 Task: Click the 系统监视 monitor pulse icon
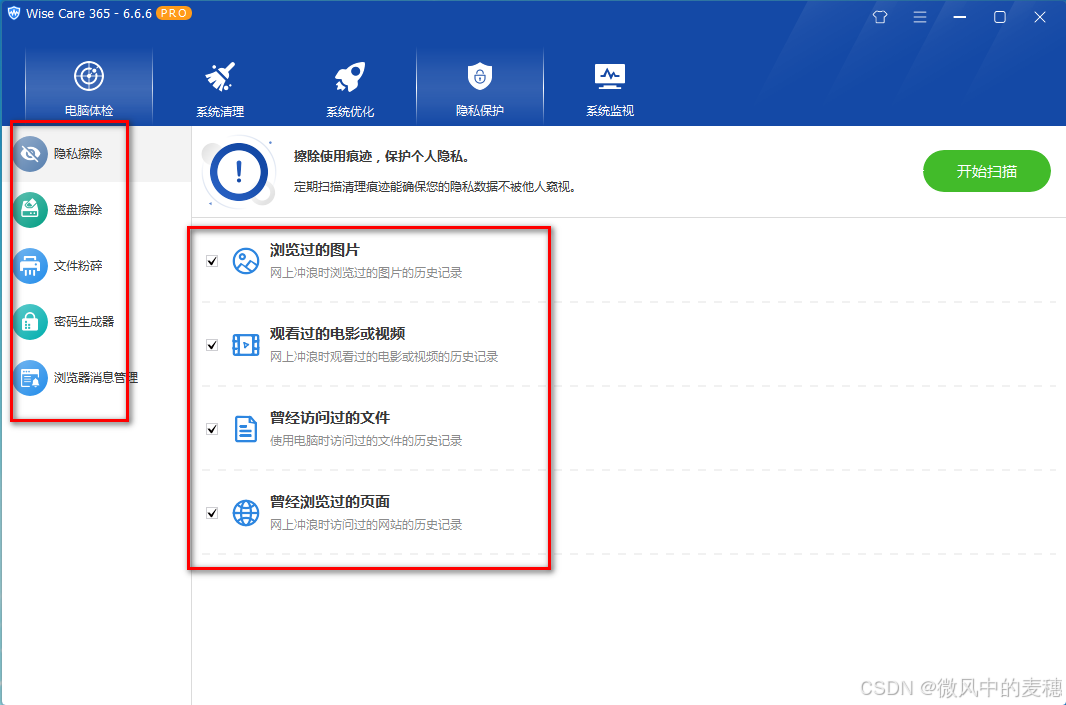[610, 77]
